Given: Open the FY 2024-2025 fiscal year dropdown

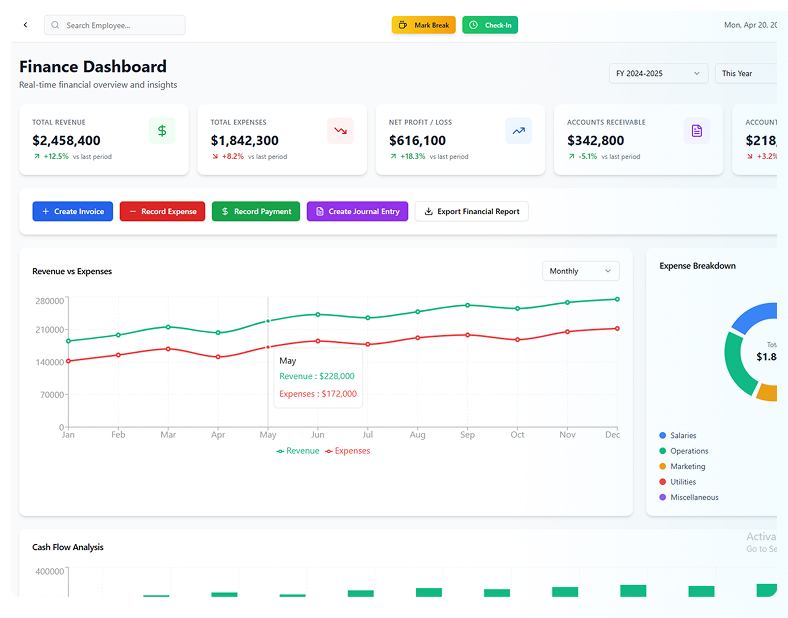Looking at the screenshot, I should coord(658,73).
